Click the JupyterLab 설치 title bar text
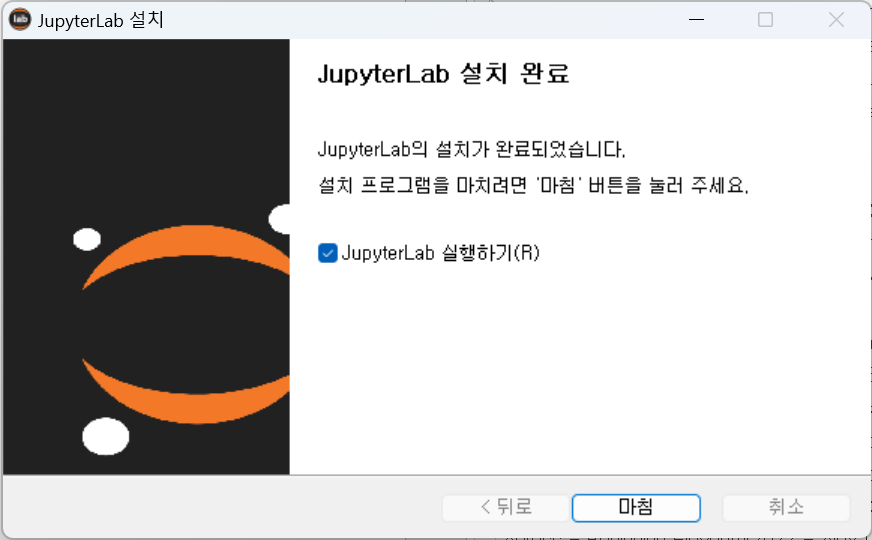Image resolution: width=872 pixels, height=540 pixels. tap(101, 21)
